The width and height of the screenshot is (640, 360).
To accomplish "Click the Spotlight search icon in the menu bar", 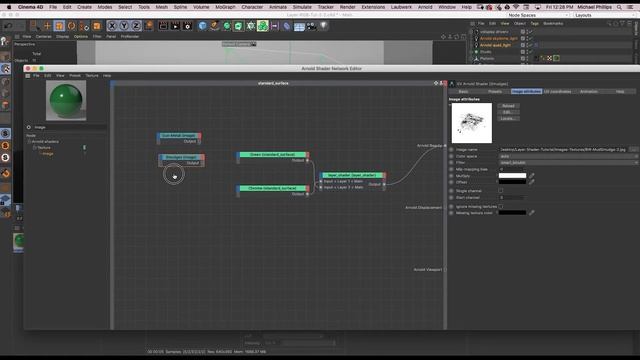I will pos(619,7).
